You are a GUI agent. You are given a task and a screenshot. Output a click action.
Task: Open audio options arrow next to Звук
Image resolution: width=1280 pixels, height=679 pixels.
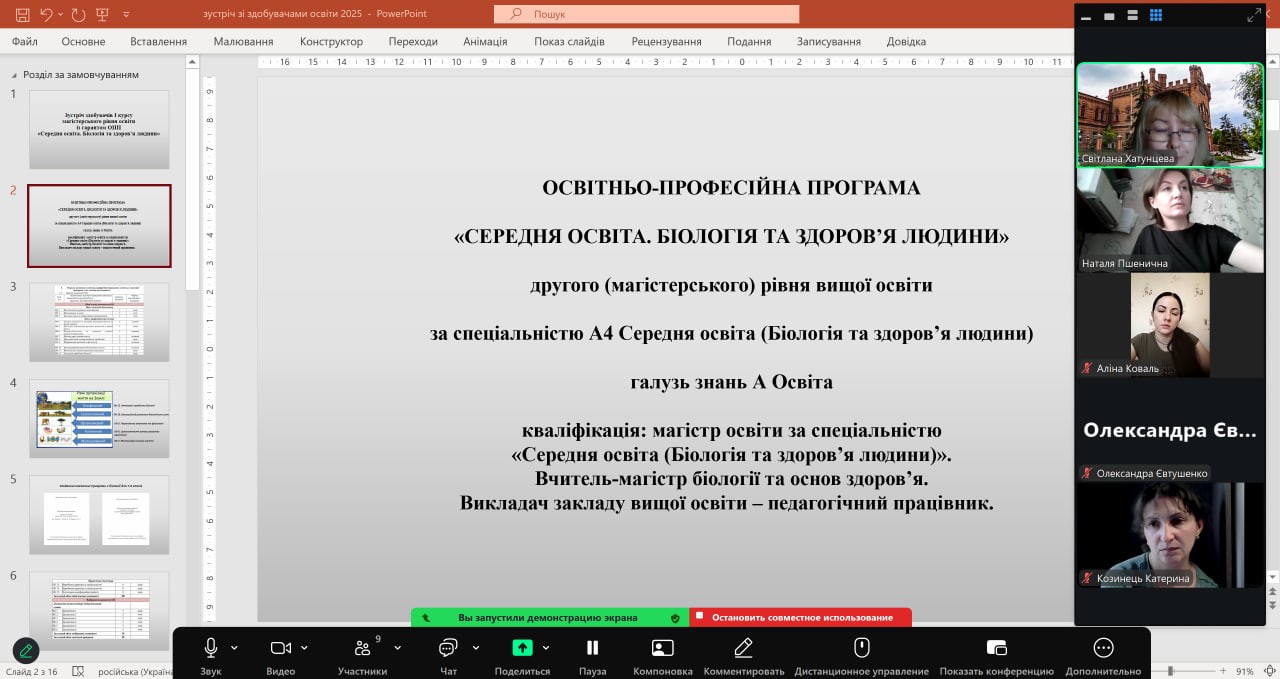pos(234,647)
